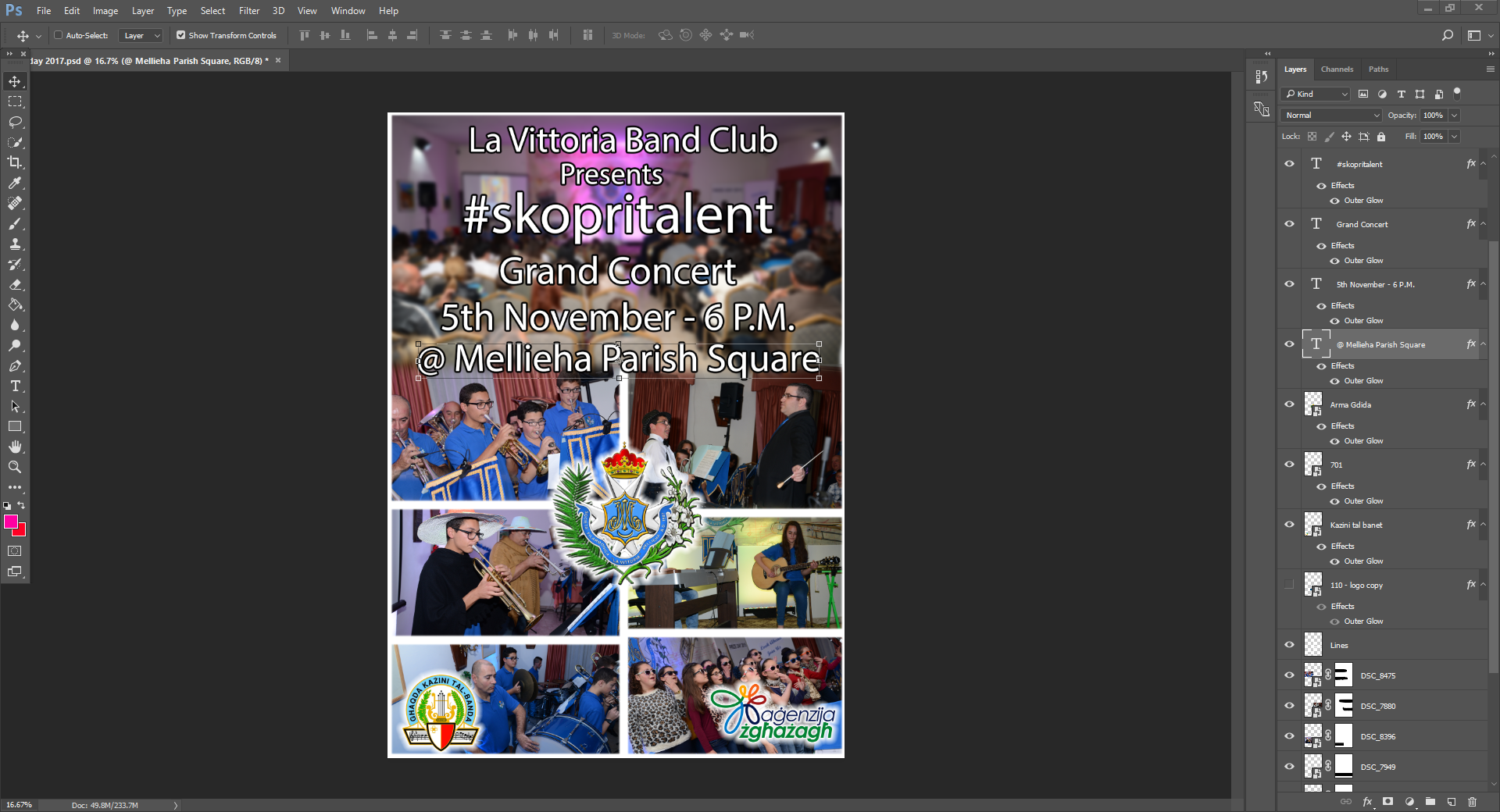Lock all for selected layer

pyautogui.click(x=1381, y=137)
